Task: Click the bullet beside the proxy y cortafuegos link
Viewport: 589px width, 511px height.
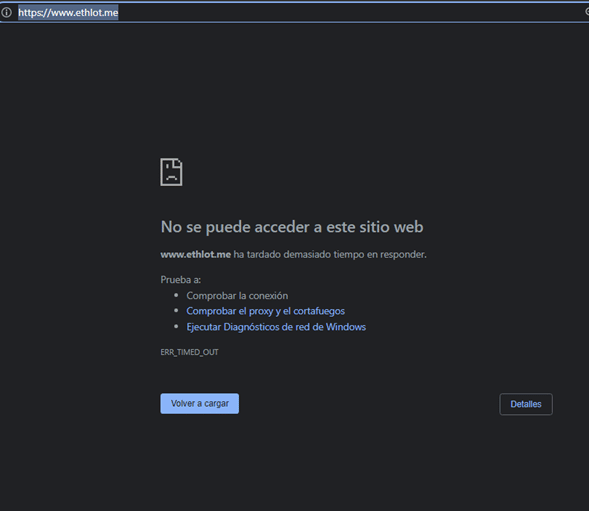Action: pyautogui.click(x=176, y=311)
